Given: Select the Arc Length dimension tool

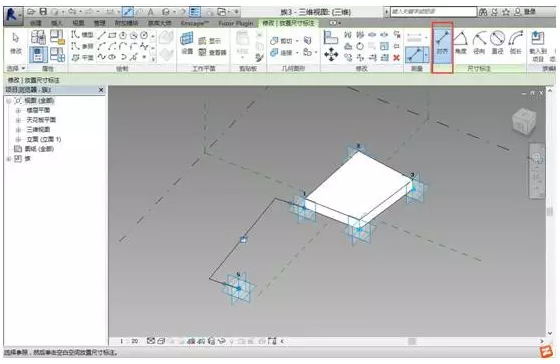Looking at the screenshot, I should 516,43.
